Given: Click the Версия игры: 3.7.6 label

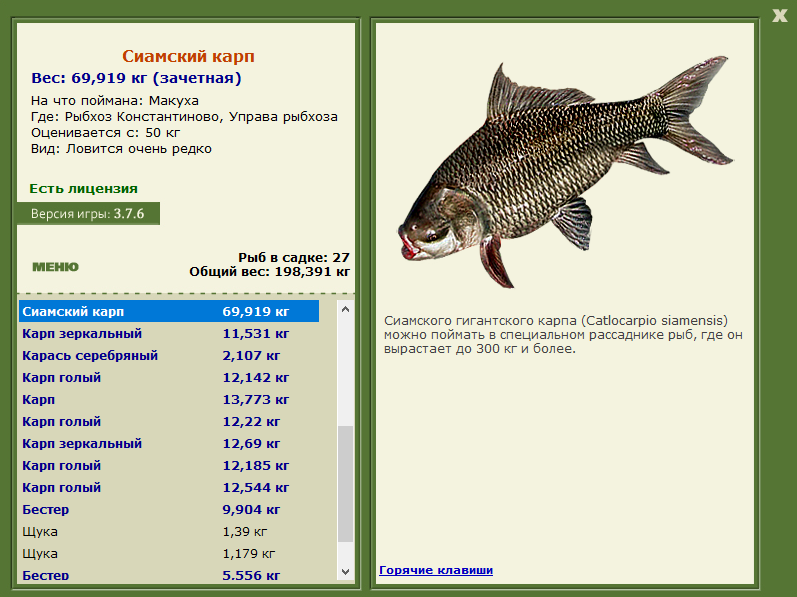Looking at the screenshot, I should click(88, 213).
